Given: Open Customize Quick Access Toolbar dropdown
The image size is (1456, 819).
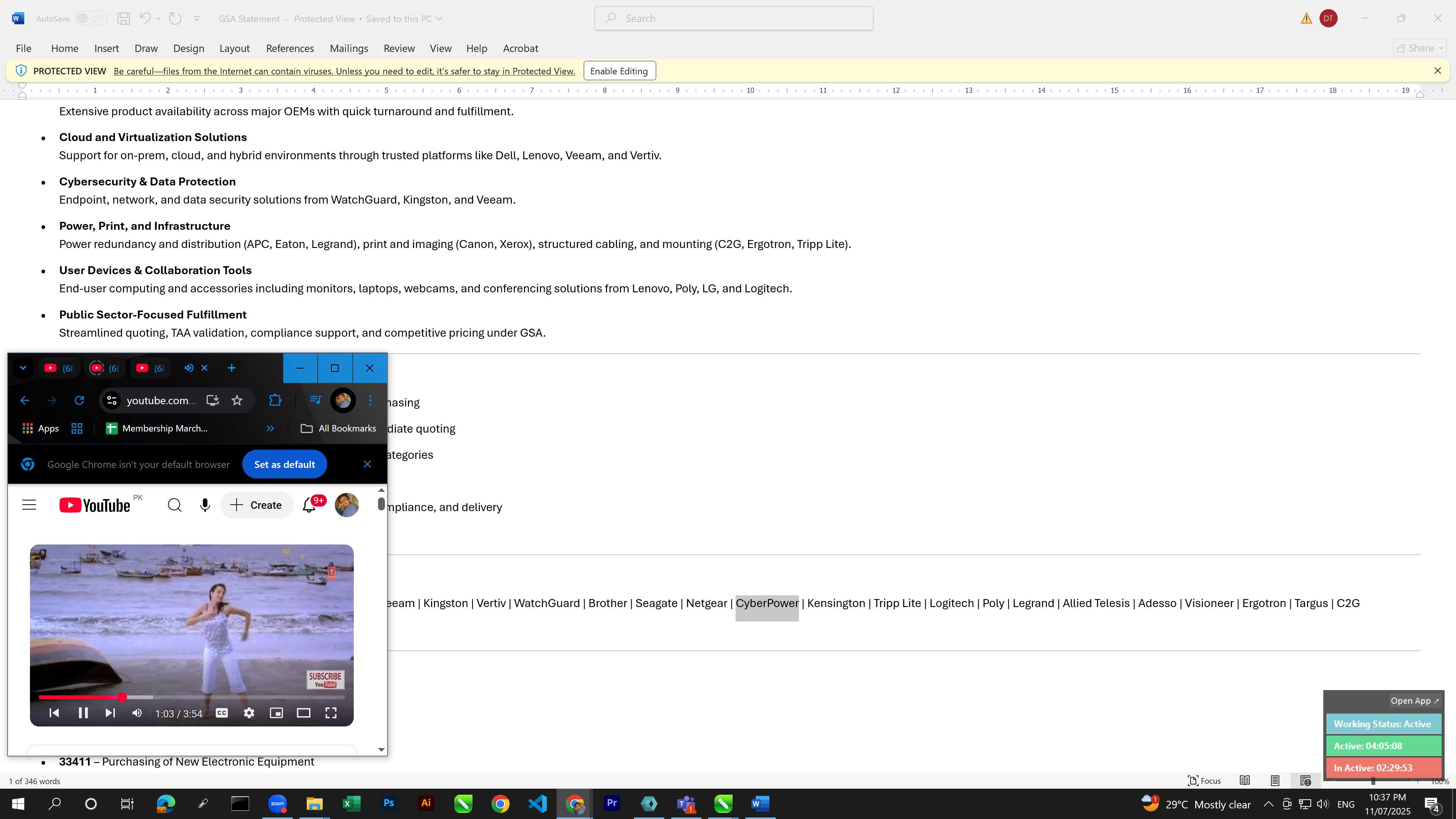Looking at the screenshot, I should coord(197,19).
